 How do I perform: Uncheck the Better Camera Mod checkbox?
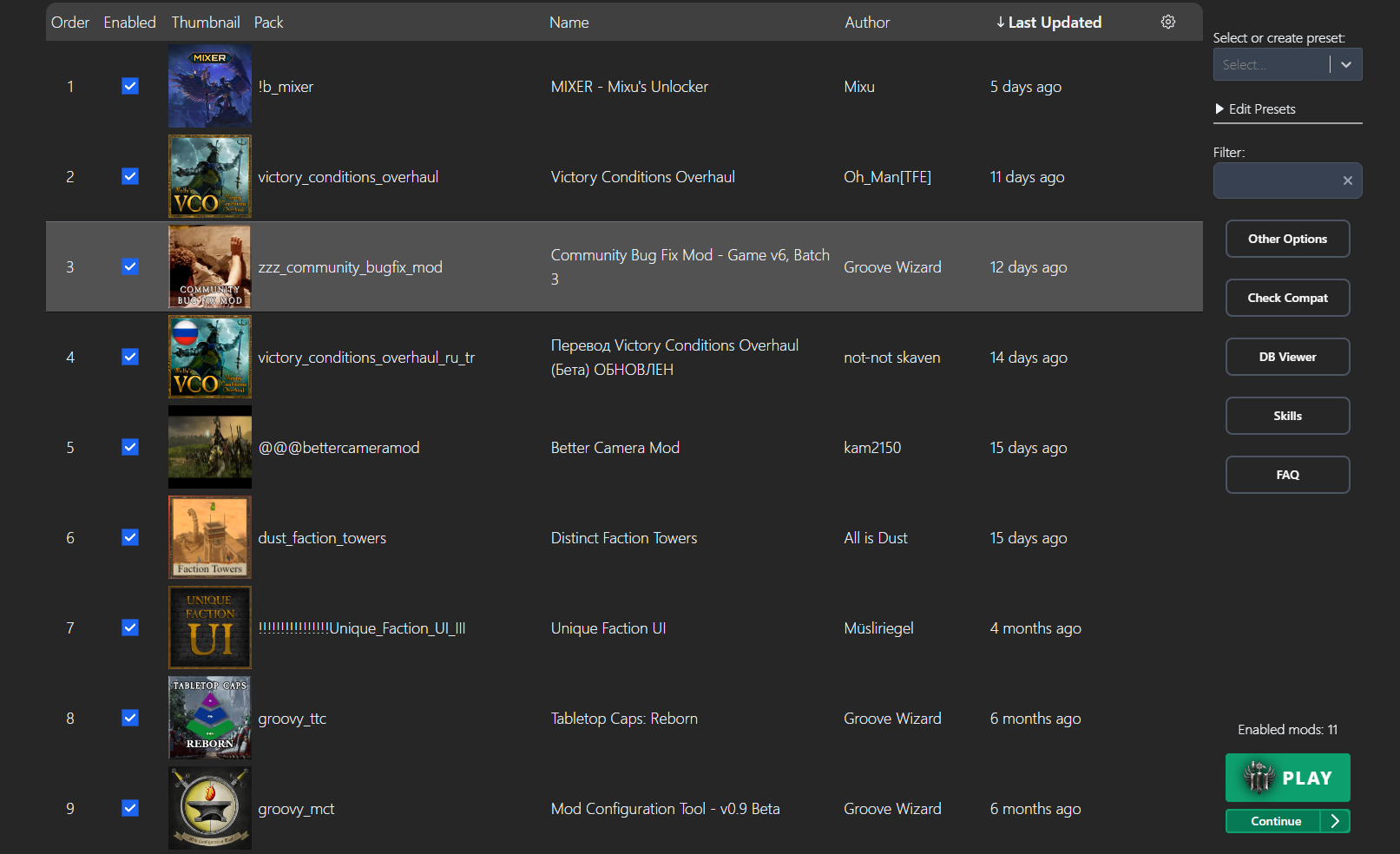pyautogui.click(x=130, y=447)
